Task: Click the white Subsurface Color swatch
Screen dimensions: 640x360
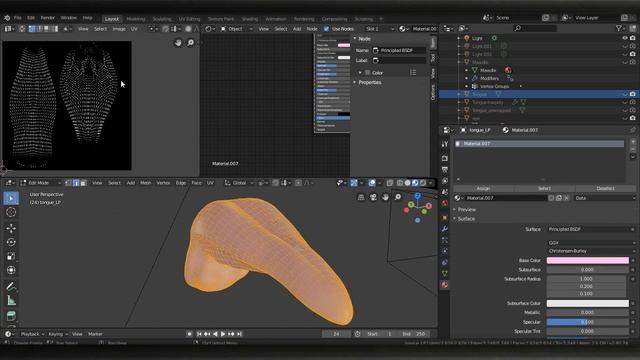Action: [587, 303]
